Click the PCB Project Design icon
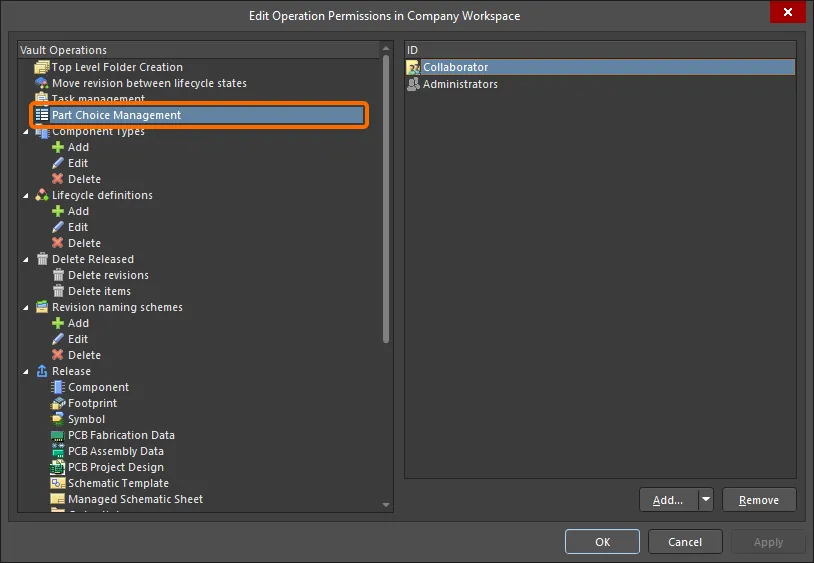The width and height of the screenshot is (814, 563). [x=58, y=468]
